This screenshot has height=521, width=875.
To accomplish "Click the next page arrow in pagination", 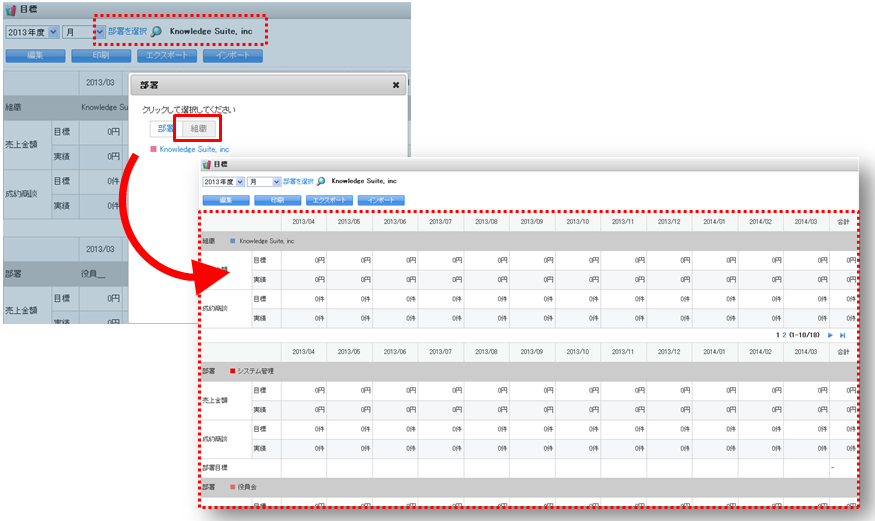I will tap(829, 335).
